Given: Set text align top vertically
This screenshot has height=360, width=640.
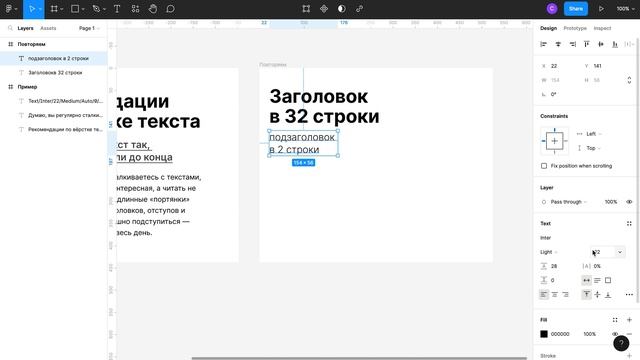Looking at the screenshot, I should coord(587,294).
